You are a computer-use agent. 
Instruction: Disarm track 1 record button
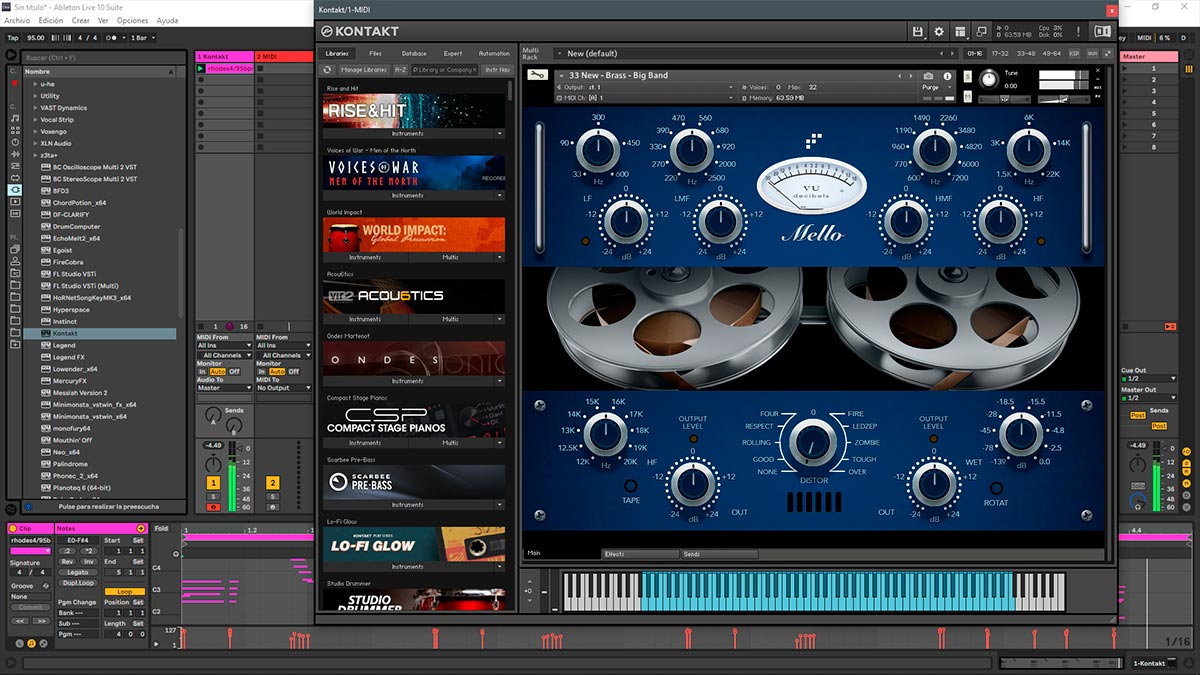[x=213, y=508]
